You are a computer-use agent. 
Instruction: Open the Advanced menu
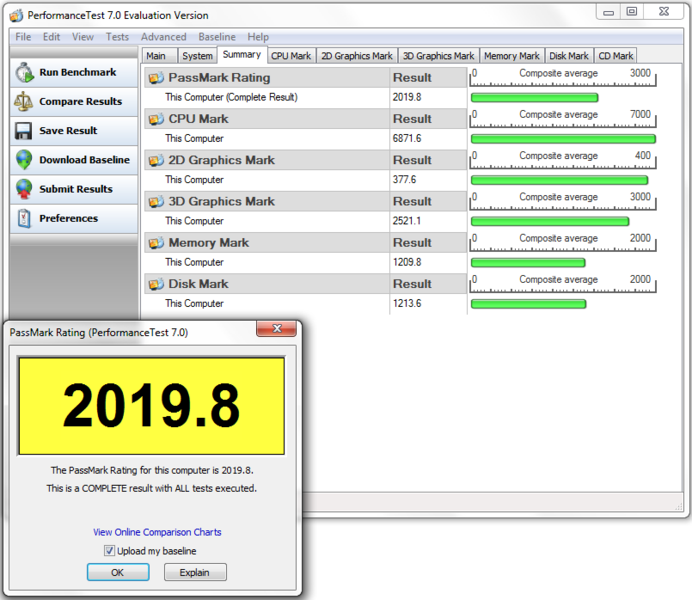[163, 37]
